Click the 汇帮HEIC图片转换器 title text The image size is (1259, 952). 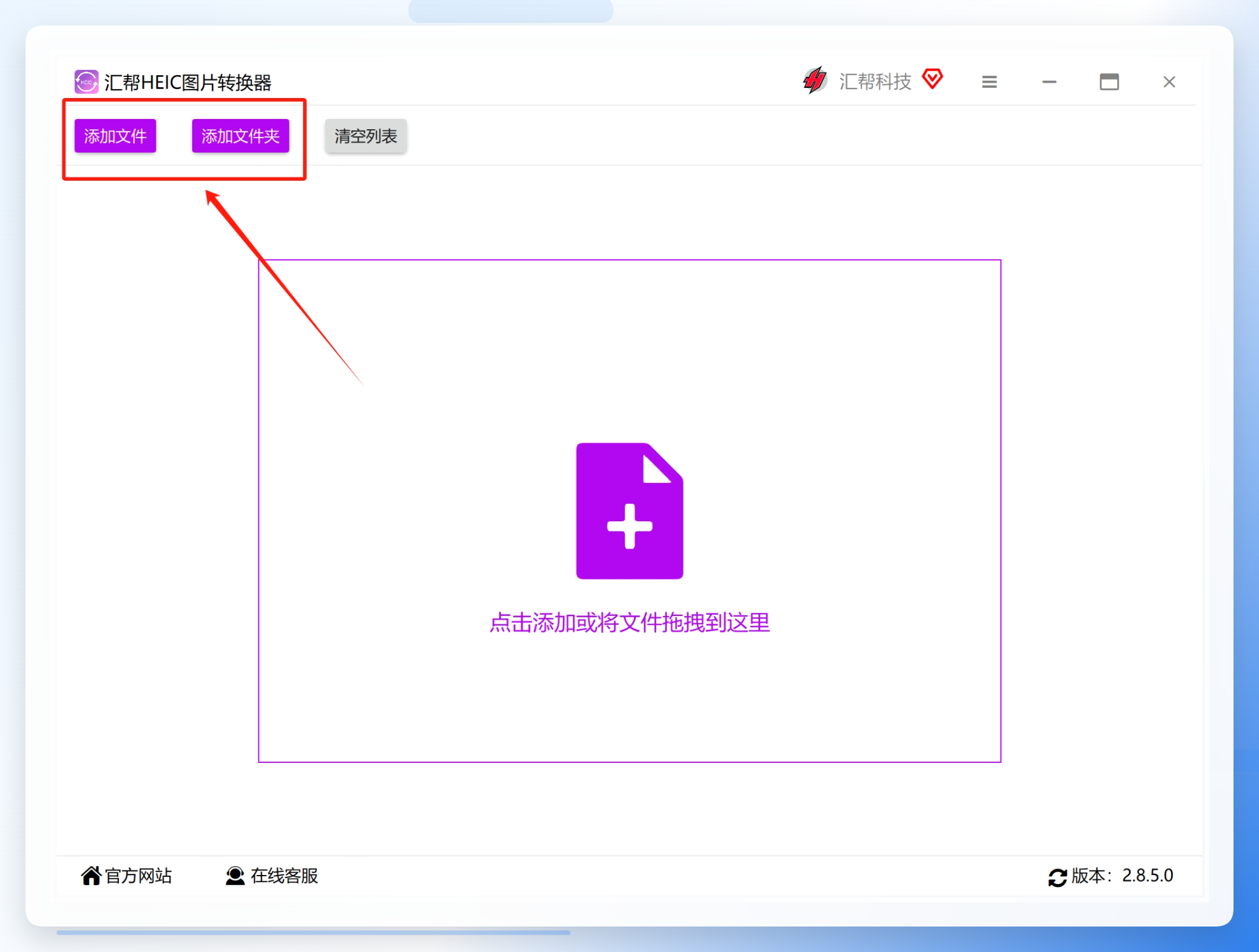pyautogui.click(x=188, y=82)
